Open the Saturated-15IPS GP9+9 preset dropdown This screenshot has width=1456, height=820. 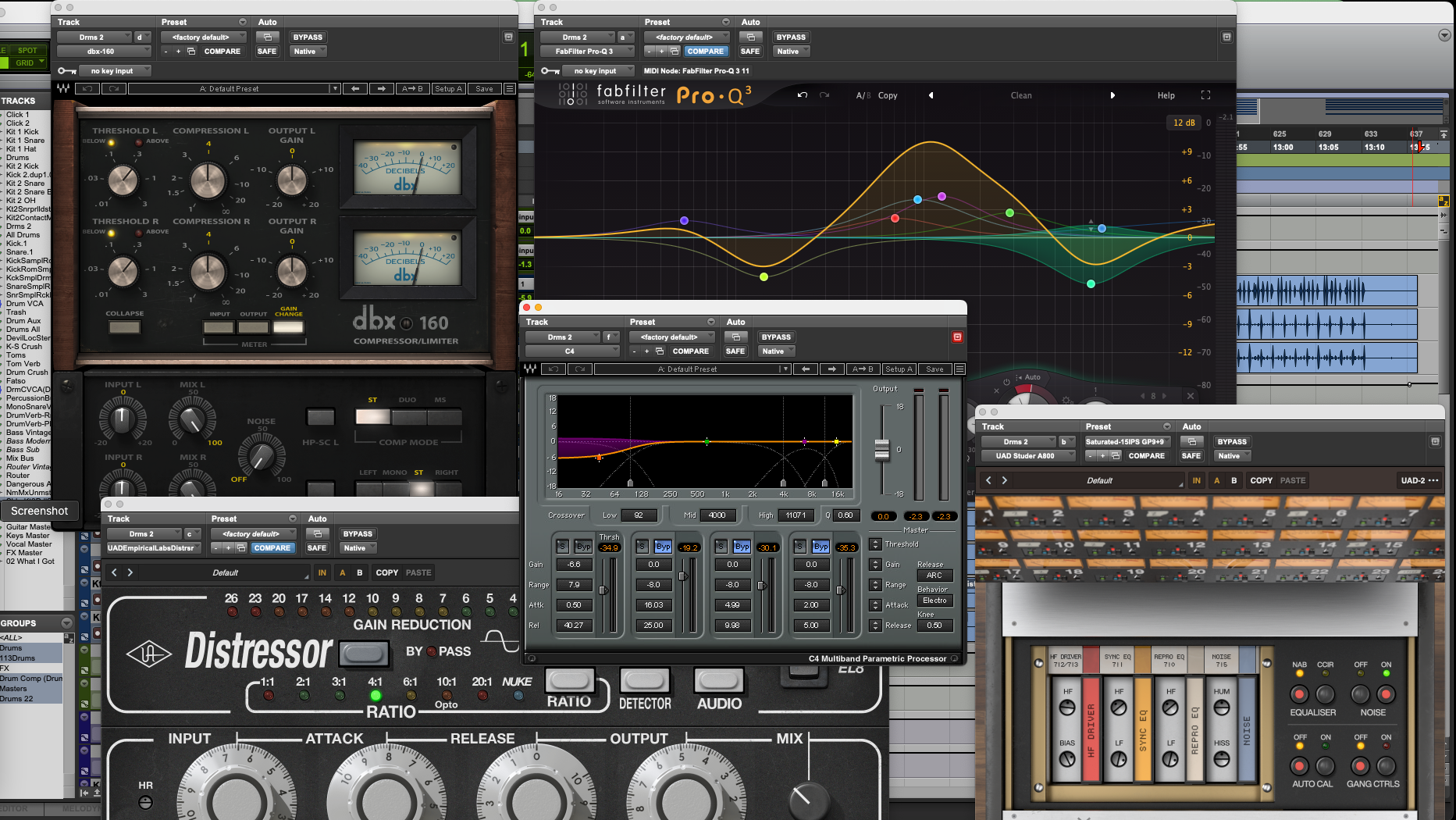(1128, 442)
